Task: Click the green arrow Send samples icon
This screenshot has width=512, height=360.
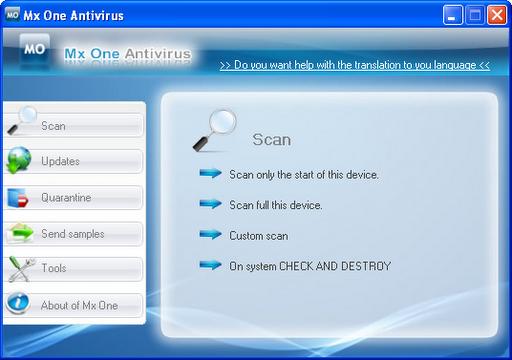Action: (20, 233)
